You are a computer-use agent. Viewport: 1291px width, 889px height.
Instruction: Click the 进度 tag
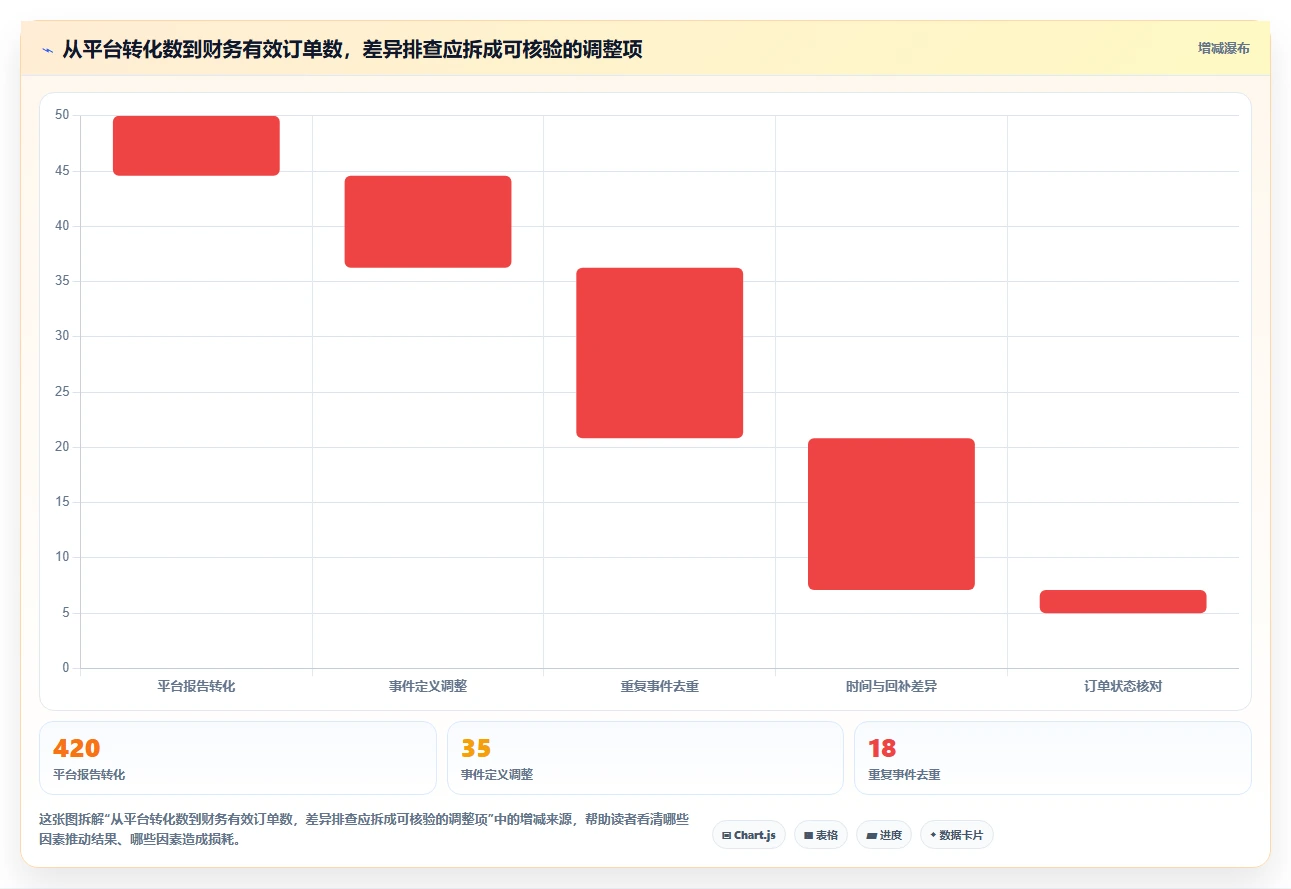884,835
